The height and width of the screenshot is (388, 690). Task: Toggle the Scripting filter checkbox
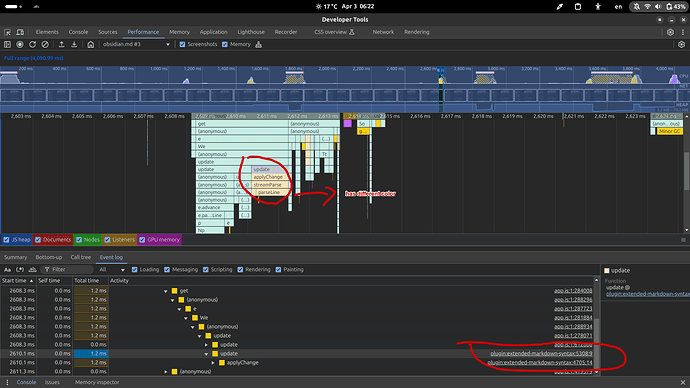click(x=206, y=270)
